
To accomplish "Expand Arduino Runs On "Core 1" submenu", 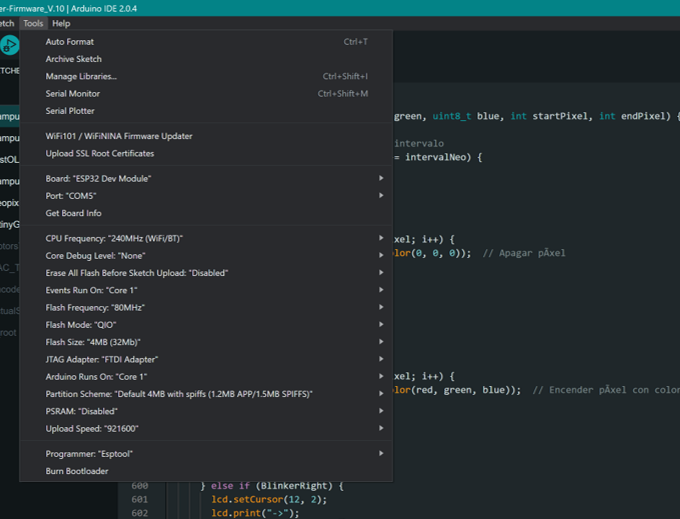I will point(206,377).
